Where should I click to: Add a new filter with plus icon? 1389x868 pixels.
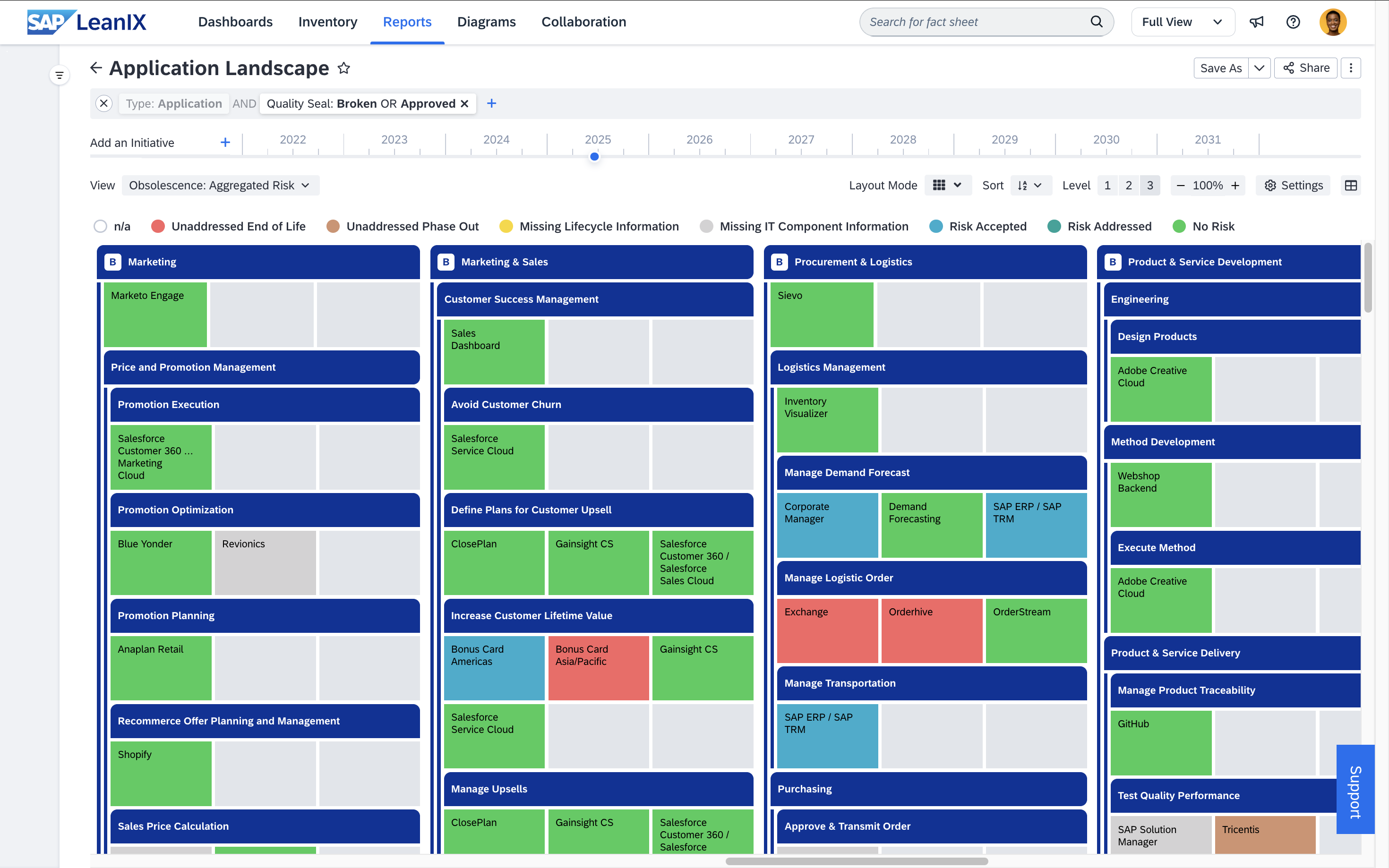tap(491, 103)
